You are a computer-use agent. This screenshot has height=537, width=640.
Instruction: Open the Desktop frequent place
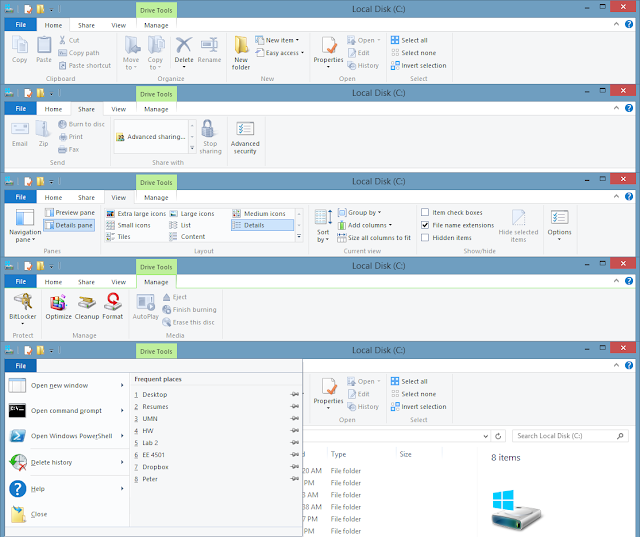[x=155, y=395]
